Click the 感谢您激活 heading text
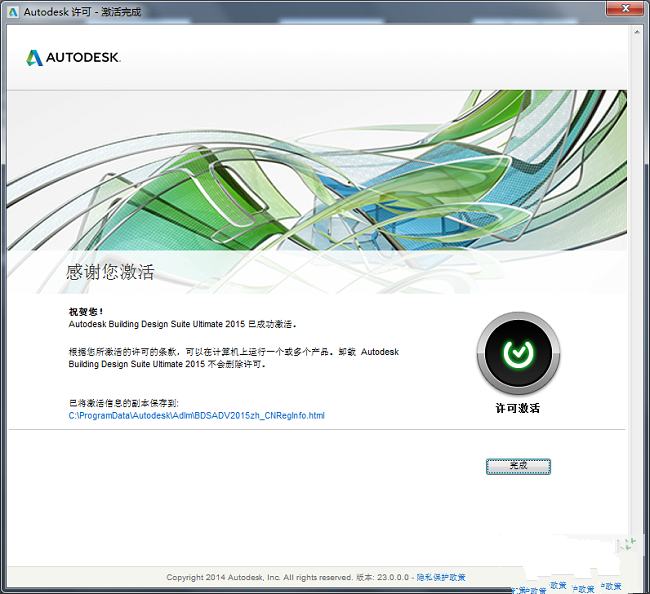This screenshot has height=594, width=650. [x=110, y=272]
